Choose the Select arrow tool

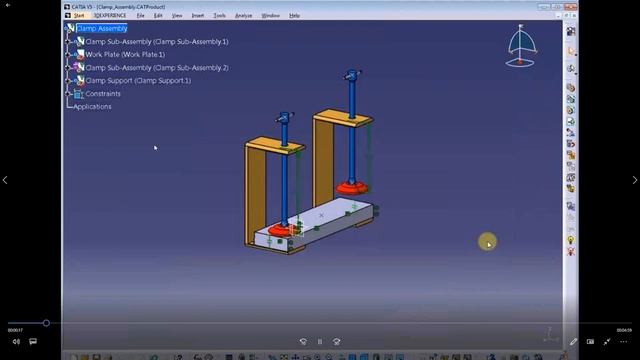[x=570, y=51]
